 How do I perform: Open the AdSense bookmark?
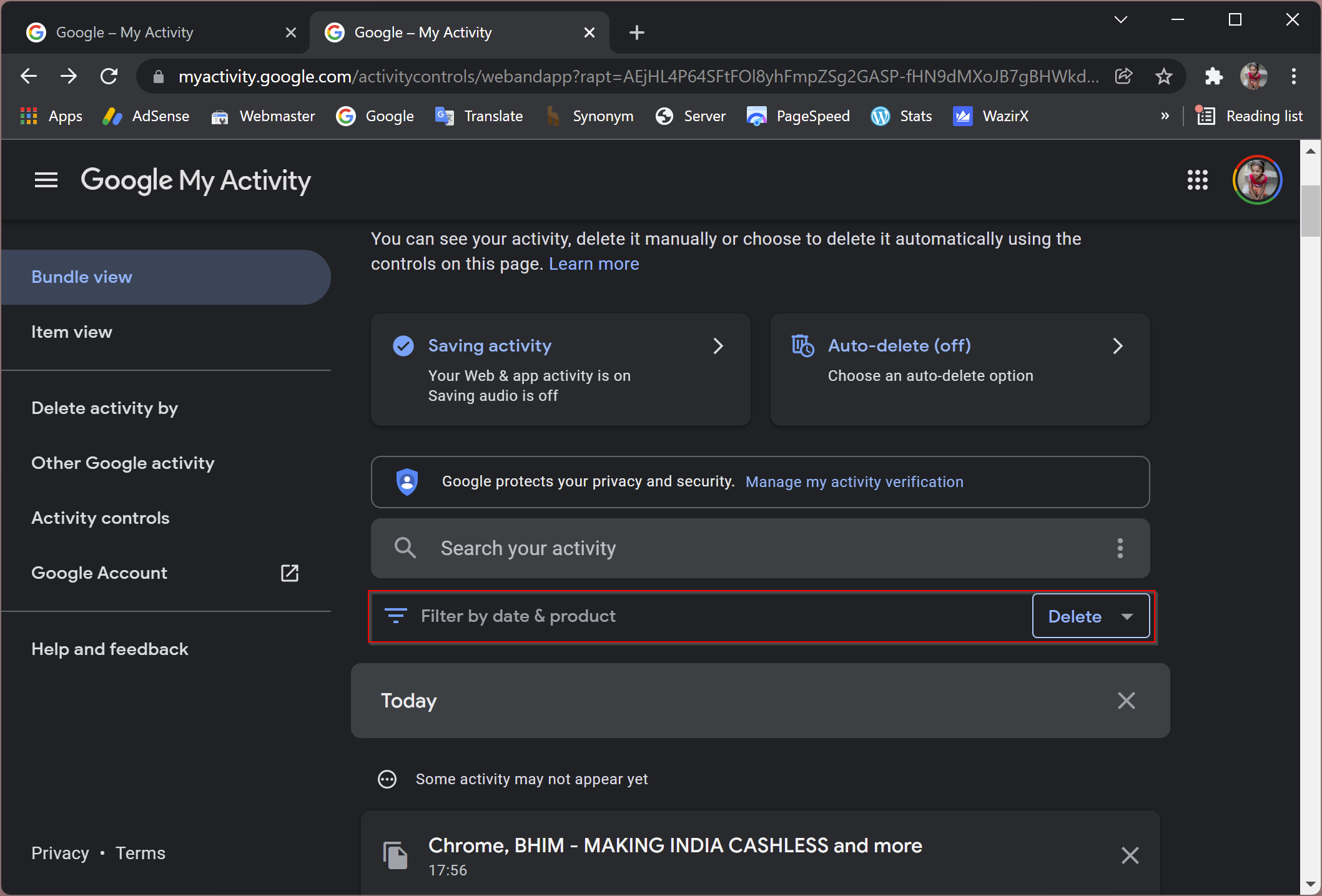click(x=146, y=116)
